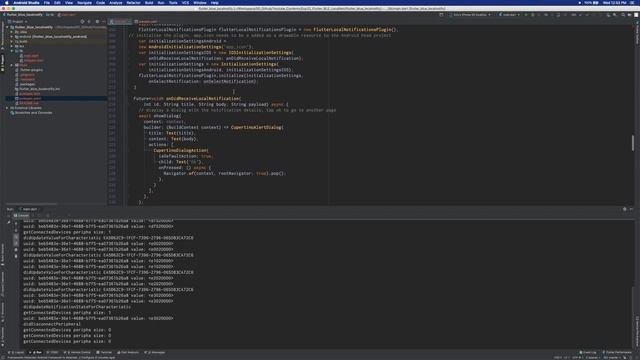Hide the Run tool window
This screenshot has width=640, height=360.
pyautogui.click(x=631, y=209)
